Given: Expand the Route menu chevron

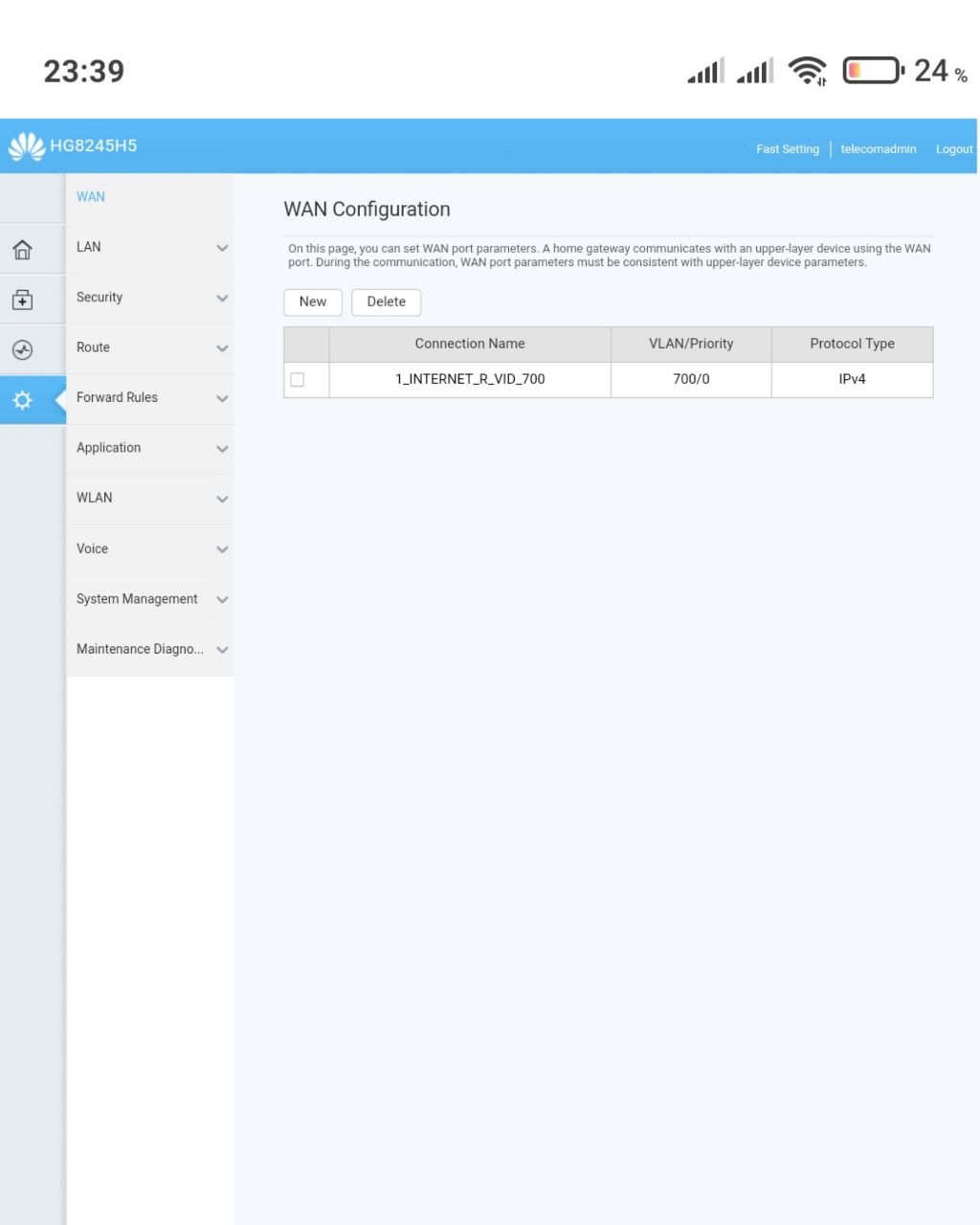Looking at the screenshot, I should pyautogui.click(x=222, y=348).
